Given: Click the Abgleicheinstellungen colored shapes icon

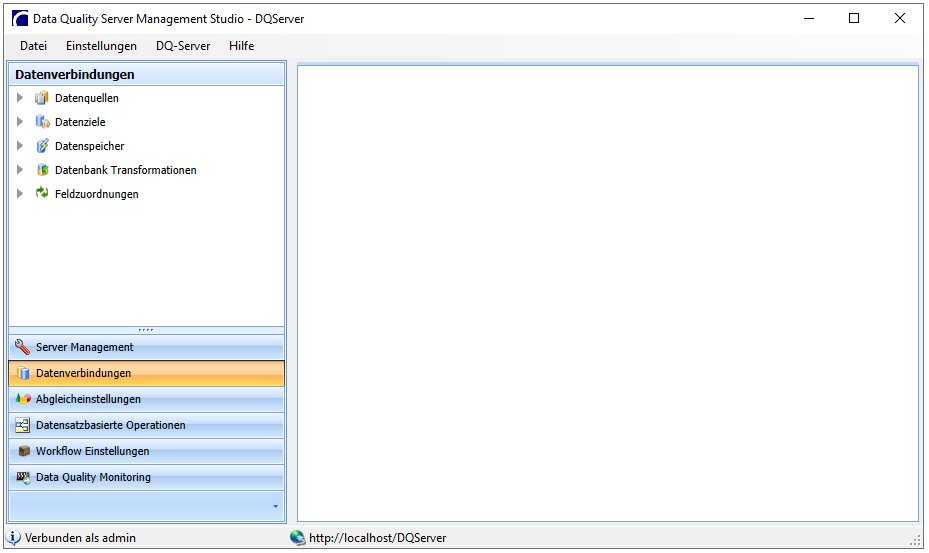Looking at the screenshot, I should tap(23, 399).
